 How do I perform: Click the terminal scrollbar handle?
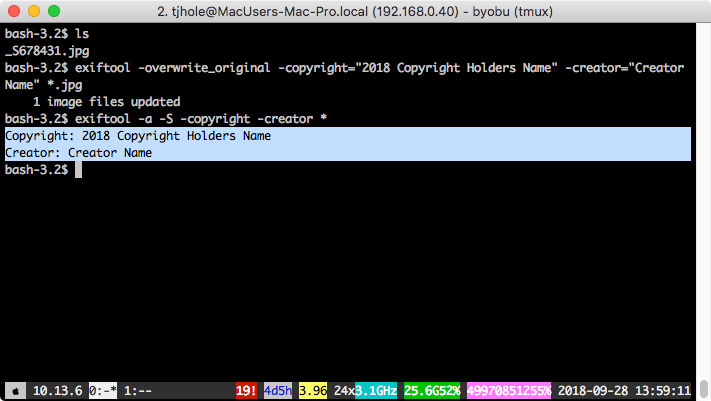click(x=704, y=388)
